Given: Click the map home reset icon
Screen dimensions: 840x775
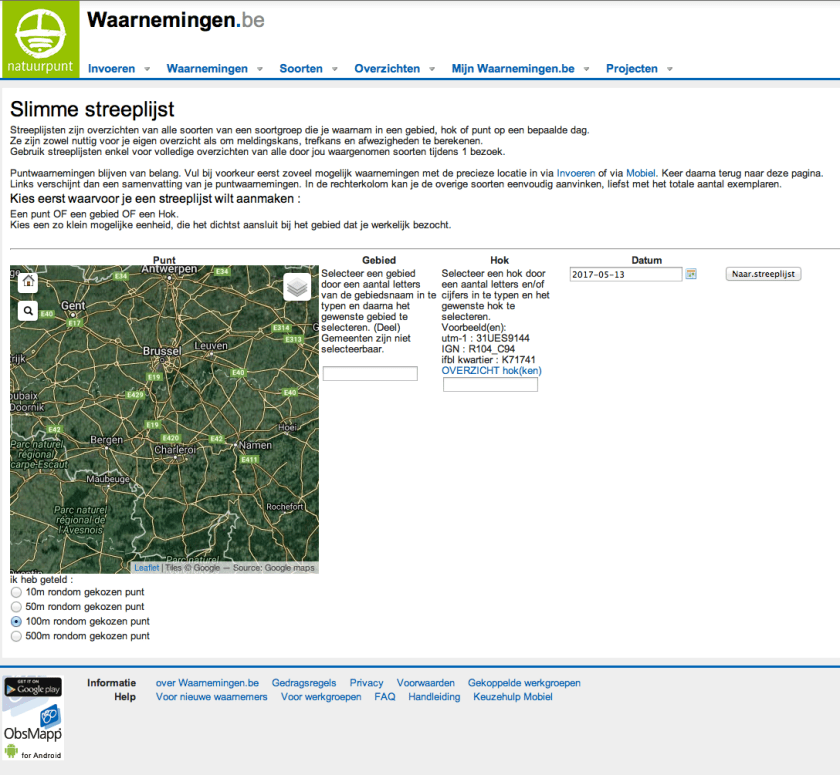Looking at the screenshot, I should tap(28, 281).
